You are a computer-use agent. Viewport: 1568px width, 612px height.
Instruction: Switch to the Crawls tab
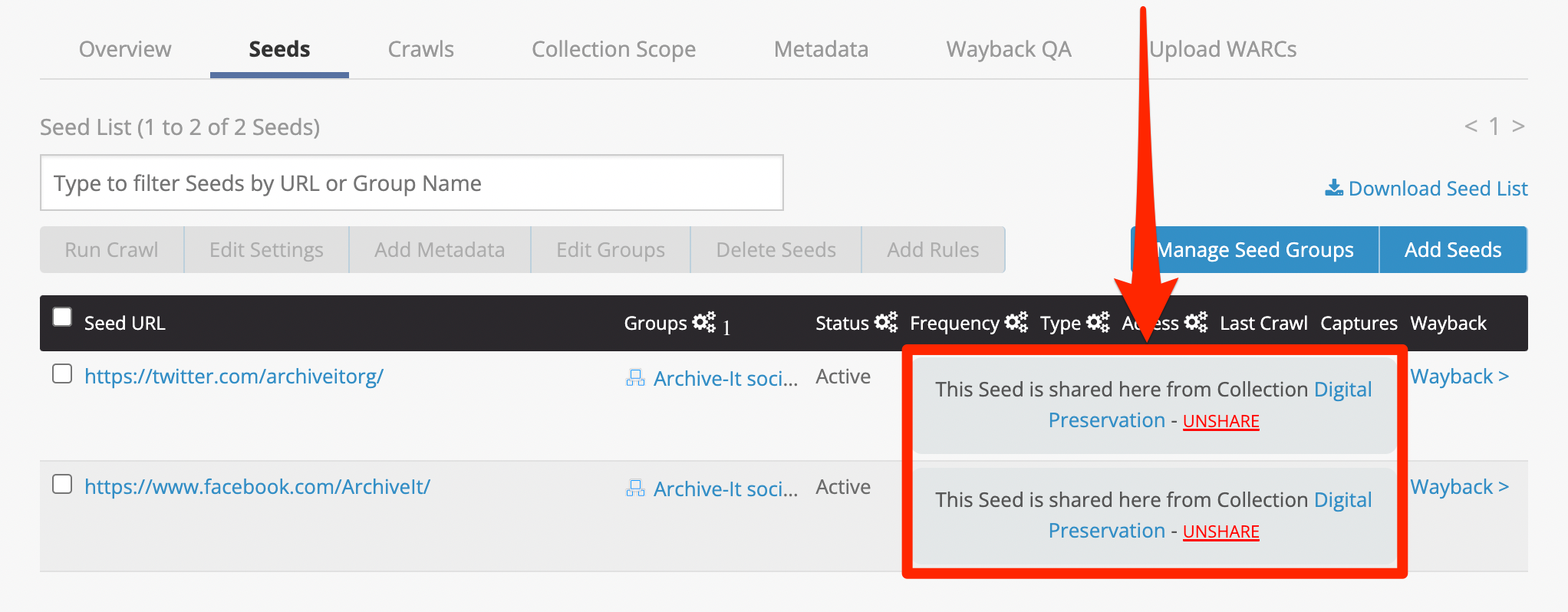point(420,49)
